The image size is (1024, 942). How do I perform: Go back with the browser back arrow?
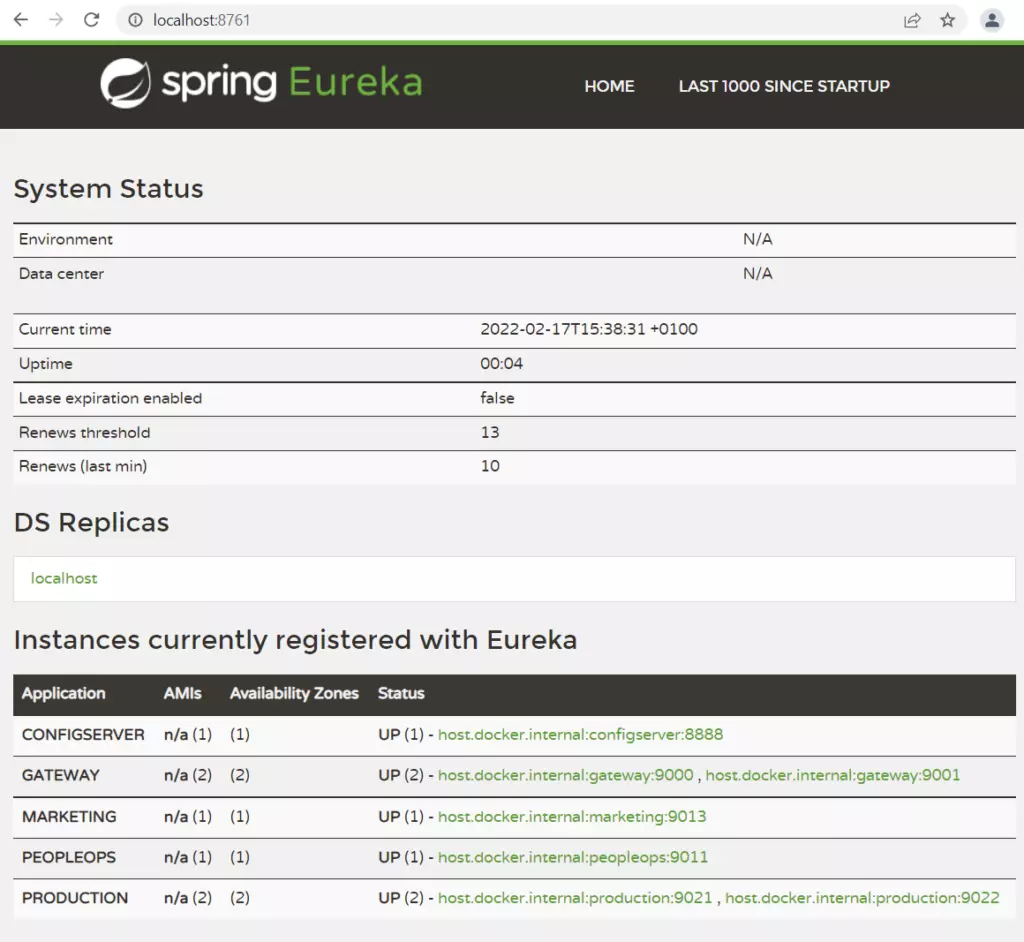pos(21,20)
